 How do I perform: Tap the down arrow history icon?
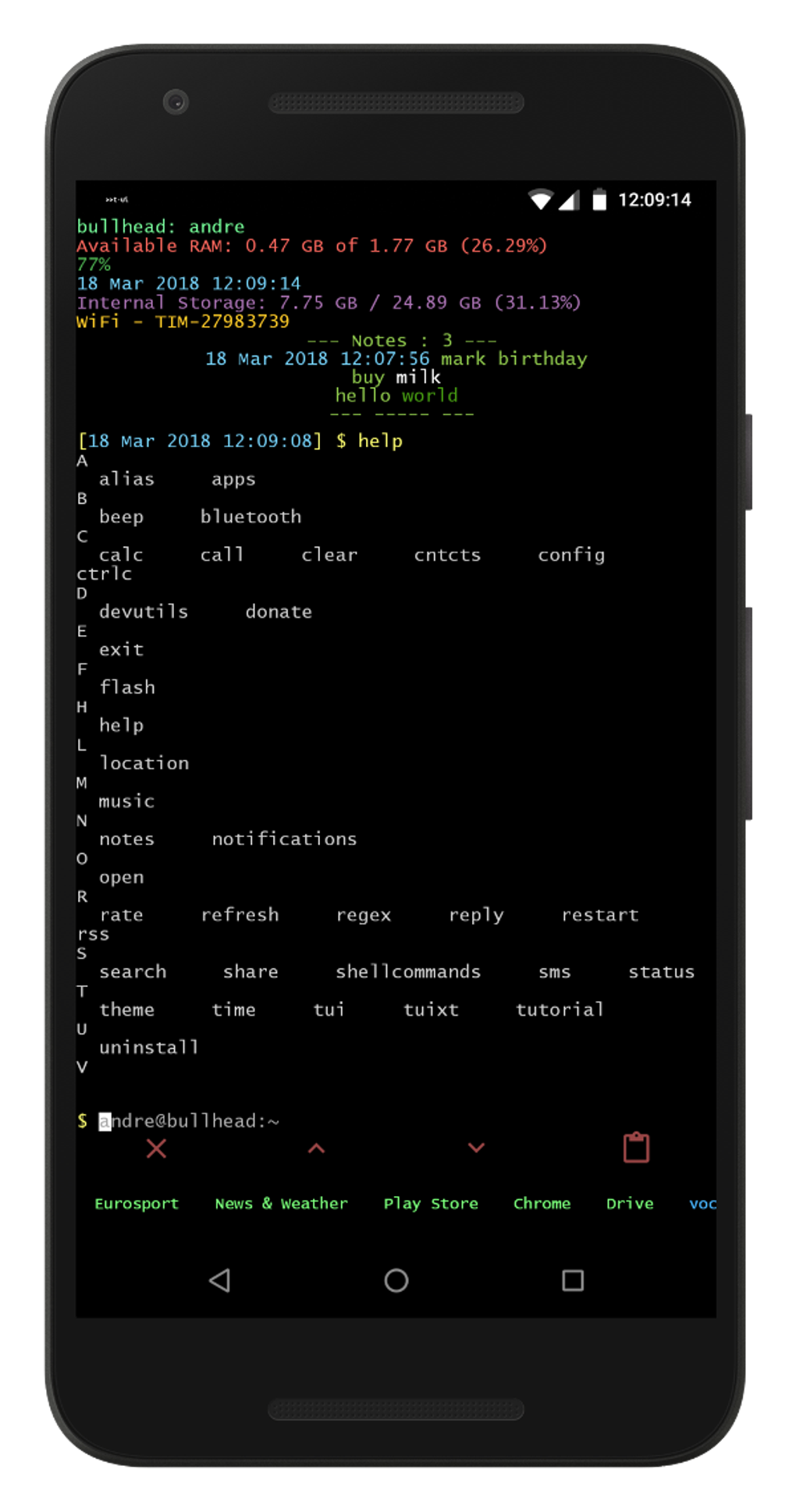tap(476, 1148)
